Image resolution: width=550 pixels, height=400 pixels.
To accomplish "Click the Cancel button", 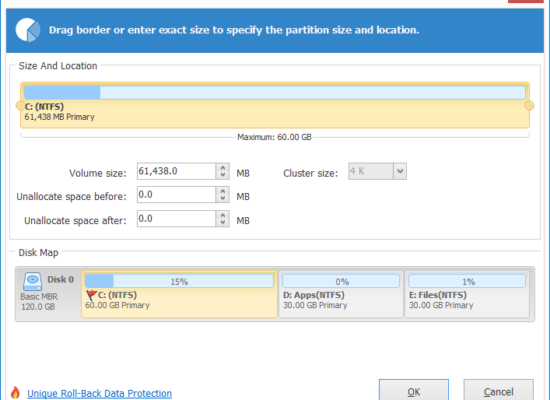I will click(498, 391).
